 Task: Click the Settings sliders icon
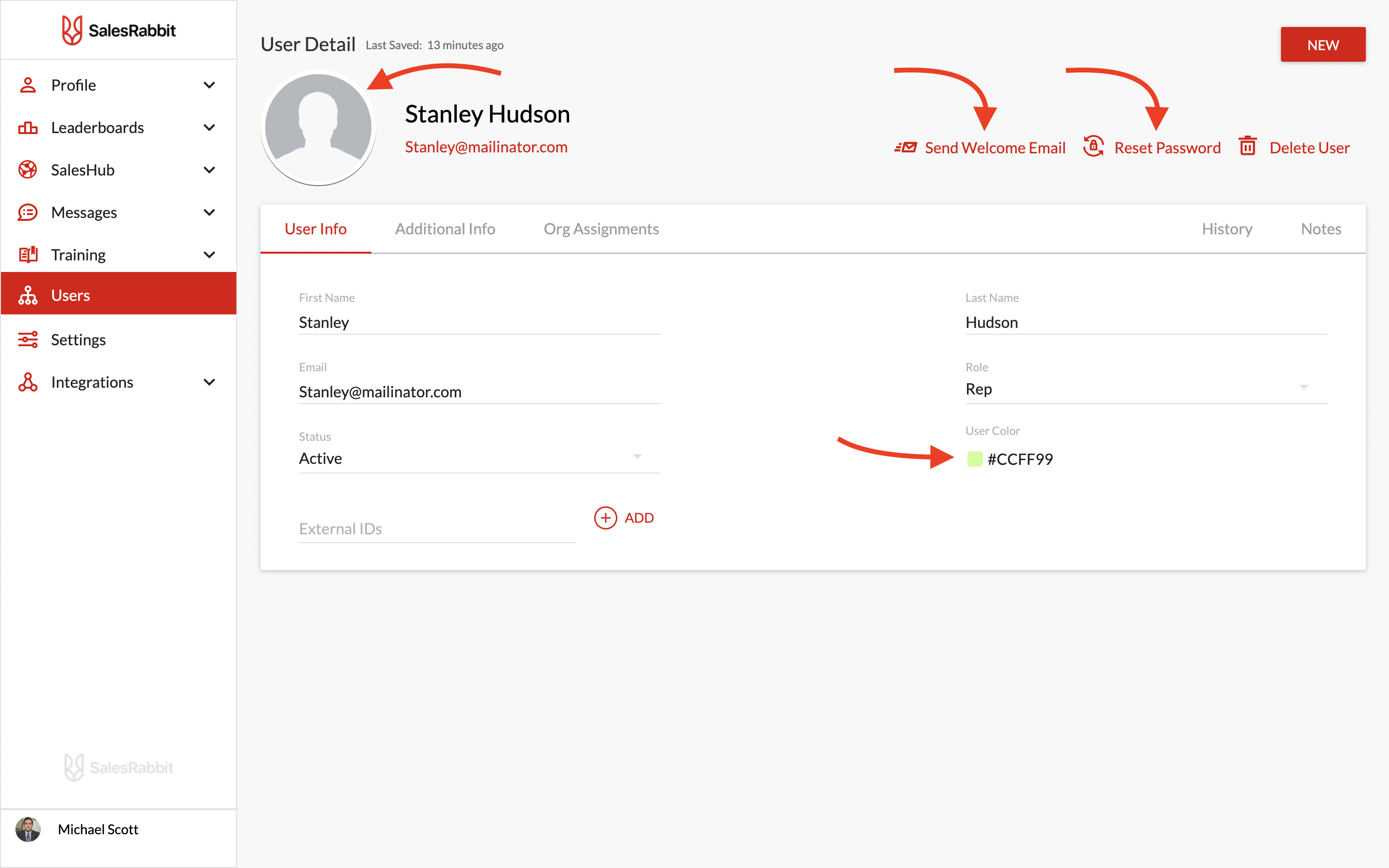pos(27,339)
